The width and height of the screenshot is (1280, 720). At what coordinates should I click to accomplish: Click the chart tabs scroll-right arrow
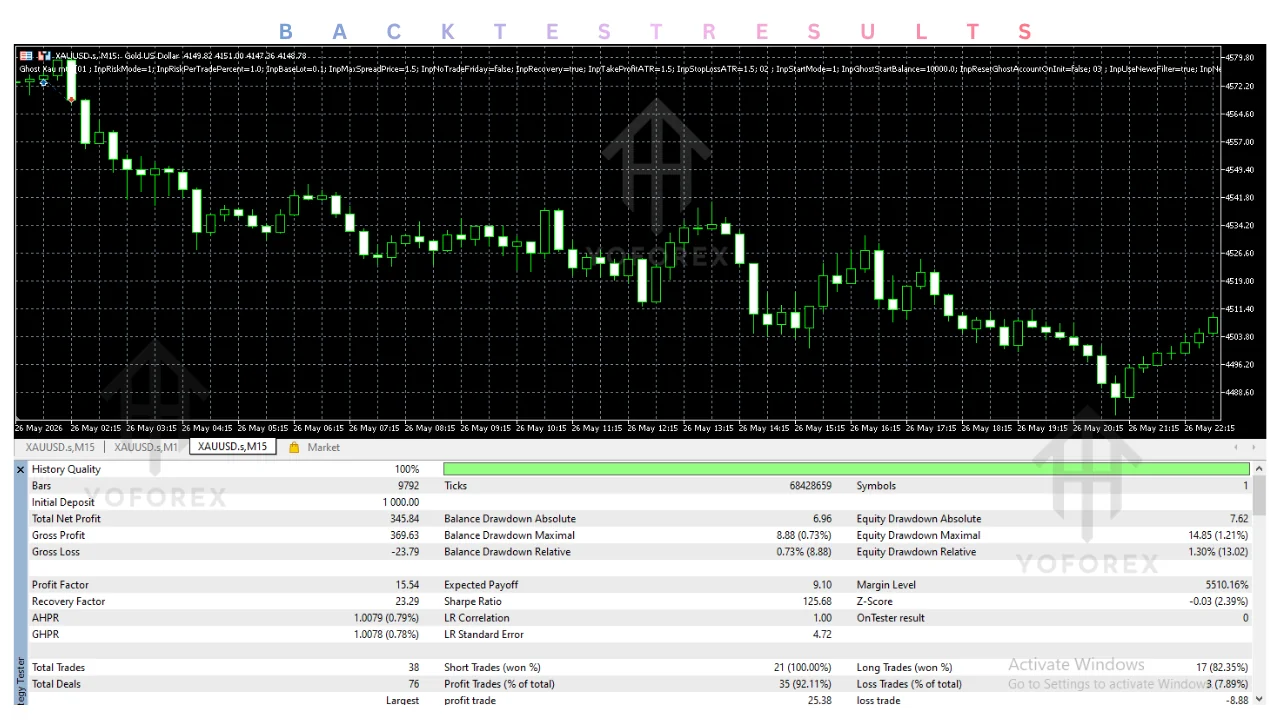tap(1254, 447)
